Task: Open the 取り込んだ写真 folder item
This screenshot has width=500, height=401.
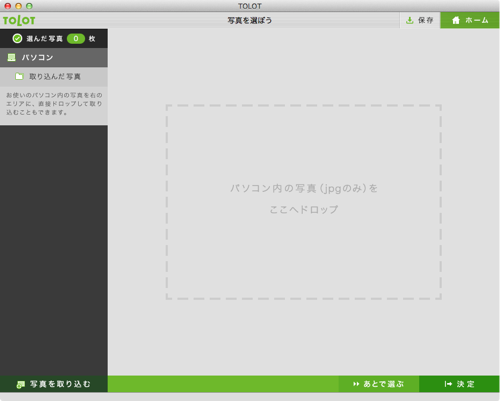Action: click(54, 76)
